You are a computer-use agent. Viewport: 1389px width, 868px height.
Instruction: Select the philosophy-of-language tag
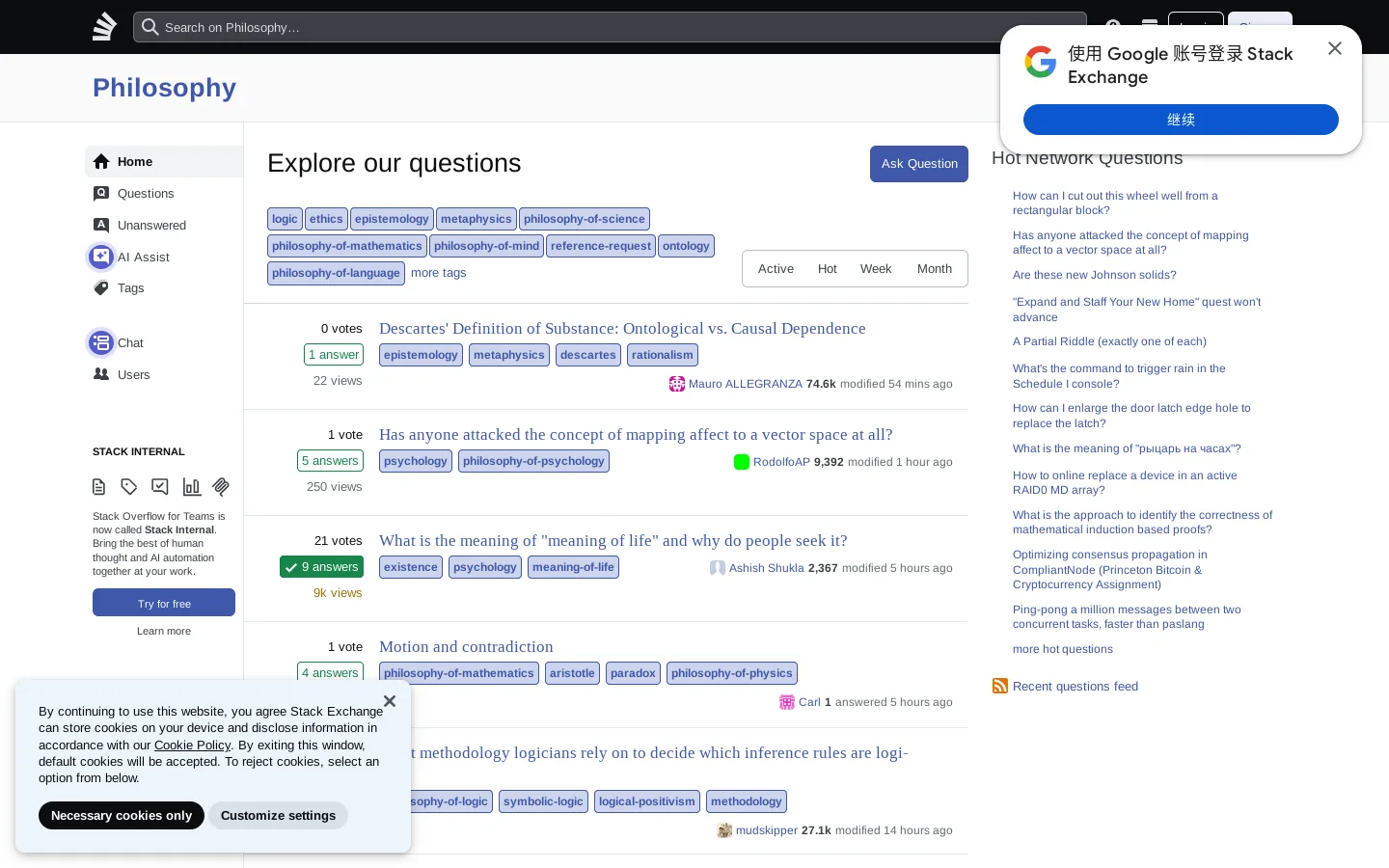[336, 273]
